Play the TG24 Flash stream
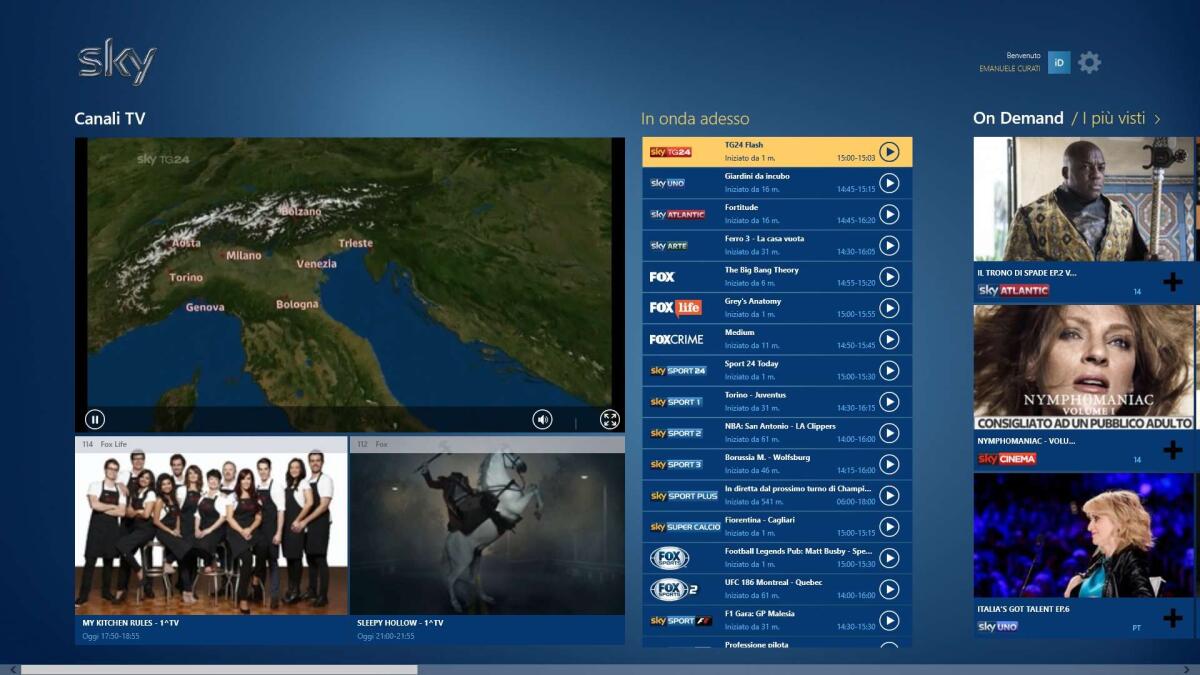The width and height of the screenshot is (1200, 675). click(x=891, y=150)
